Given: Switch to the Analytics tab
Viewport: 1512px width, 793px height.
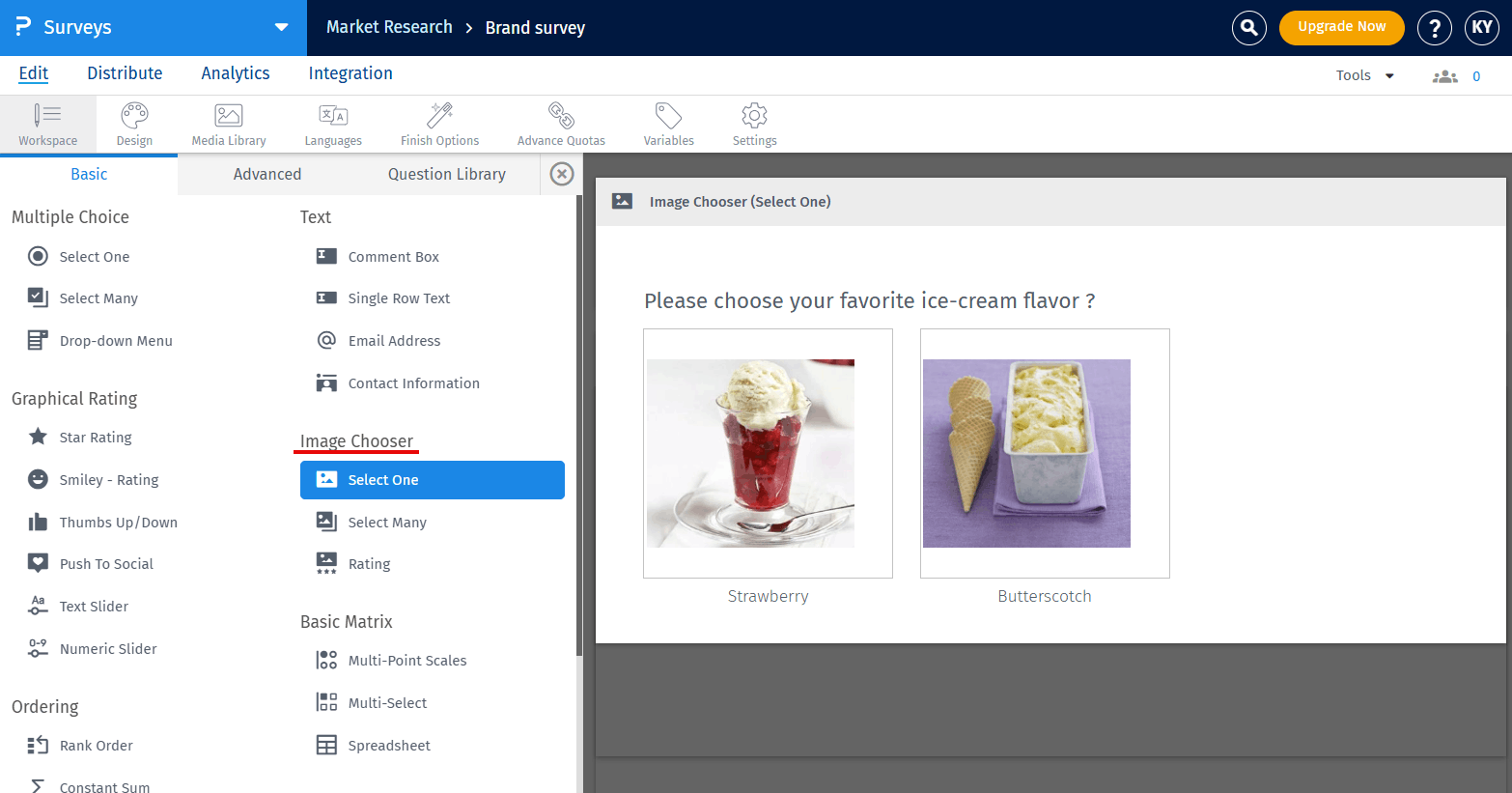Looking at the screenshot, I should click(235, 73).
